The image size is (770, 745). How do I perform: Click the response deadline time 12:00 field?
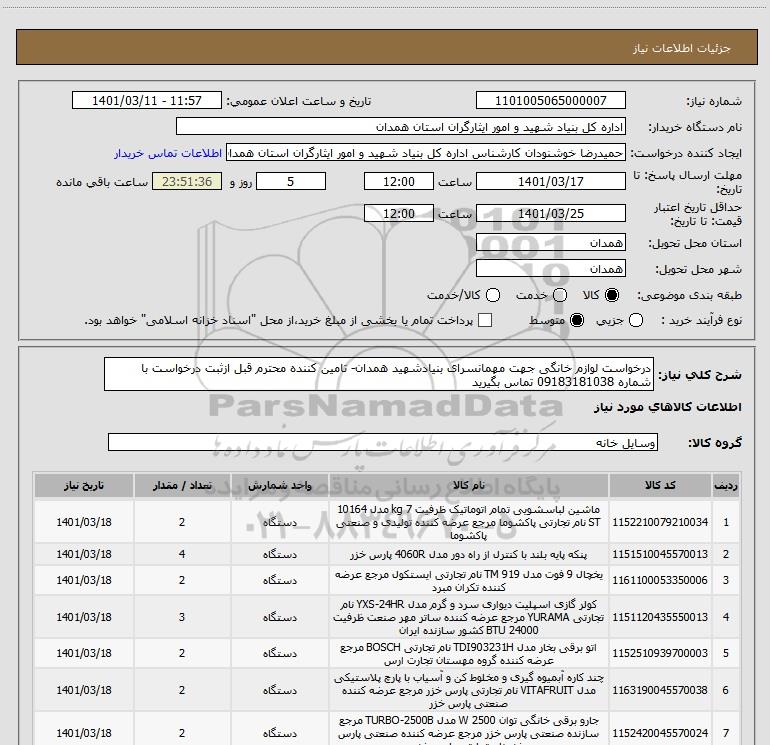pyautogui.click(x=399, y=181)
